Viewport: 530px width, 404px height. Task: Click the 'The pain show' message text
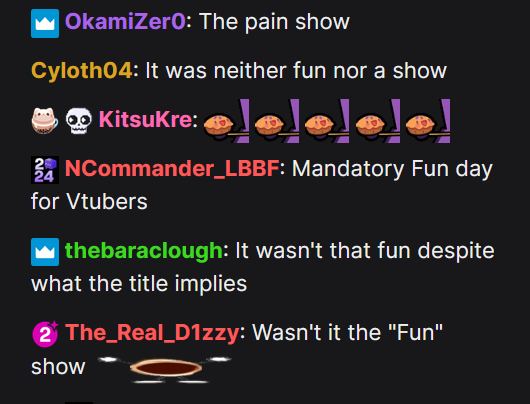[274, 22]
